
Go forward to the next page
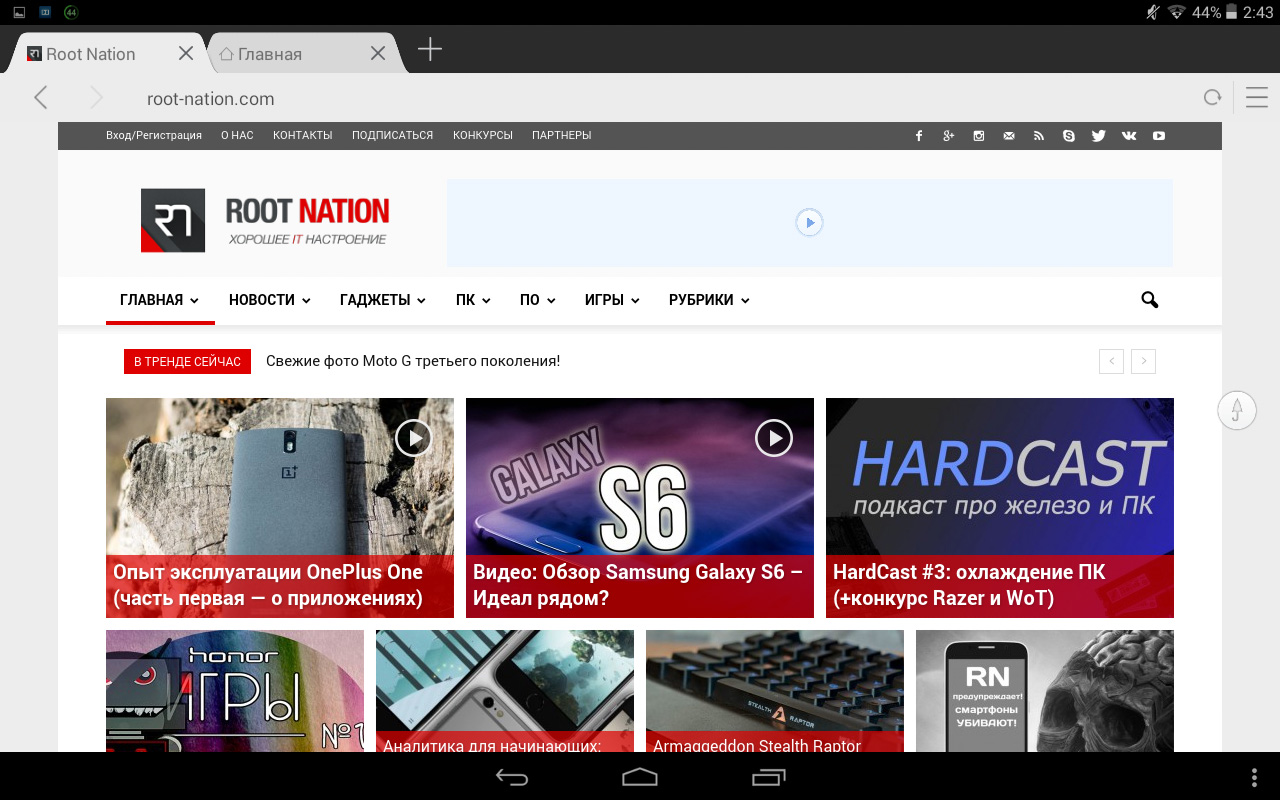(96, 97)
